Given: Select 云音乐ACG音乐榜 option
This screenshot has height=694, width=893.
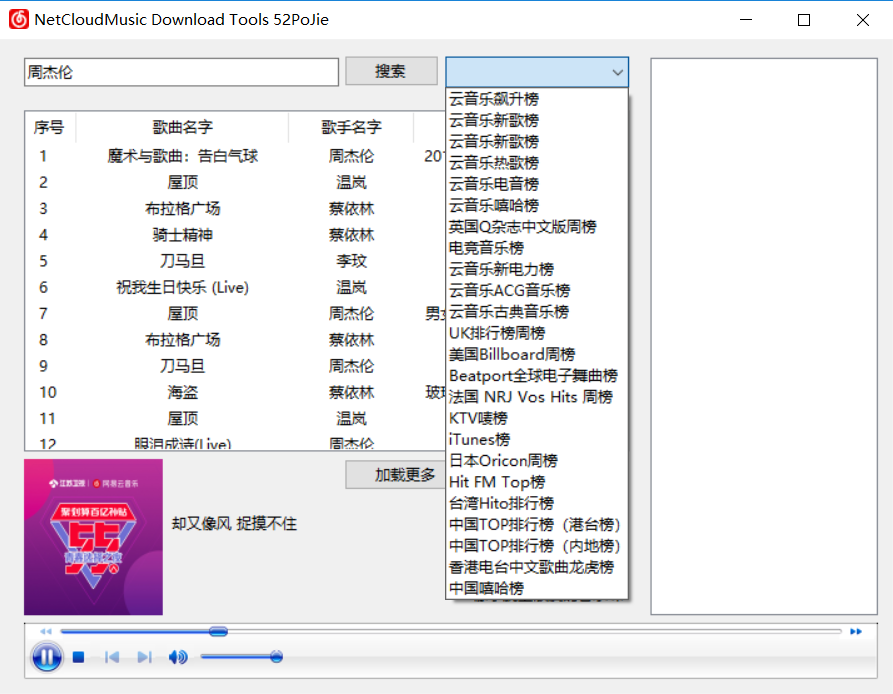Looking at the screenshot, I should click(536, 290).
